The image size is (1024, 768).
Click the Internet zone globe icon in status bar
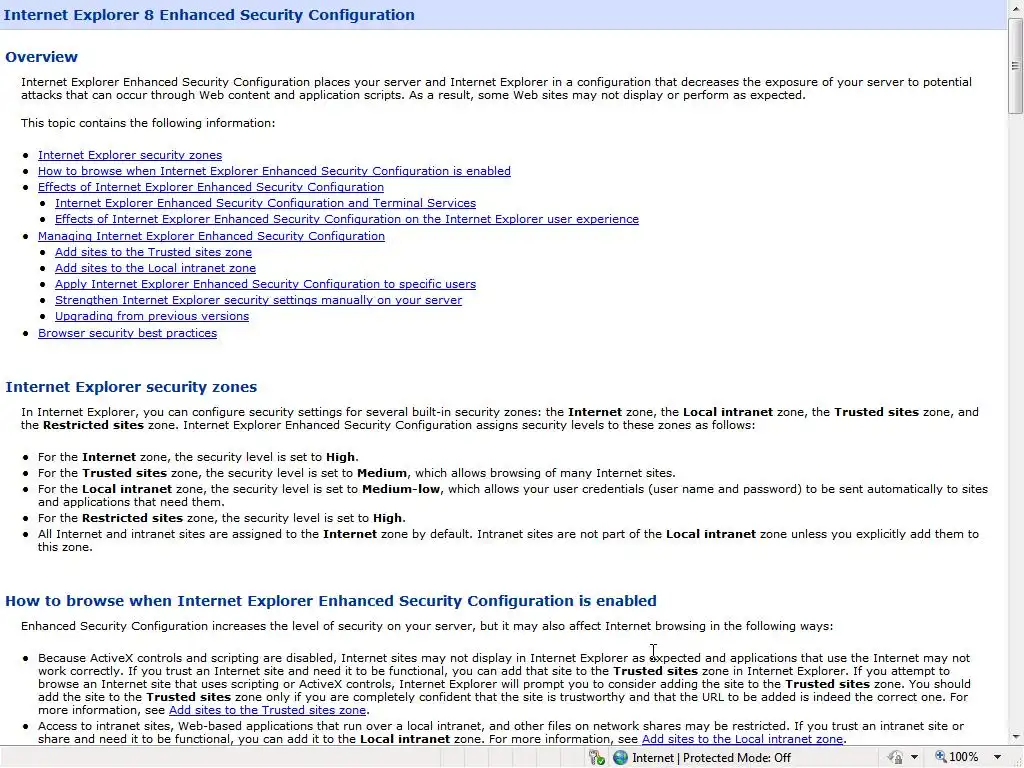620,758
